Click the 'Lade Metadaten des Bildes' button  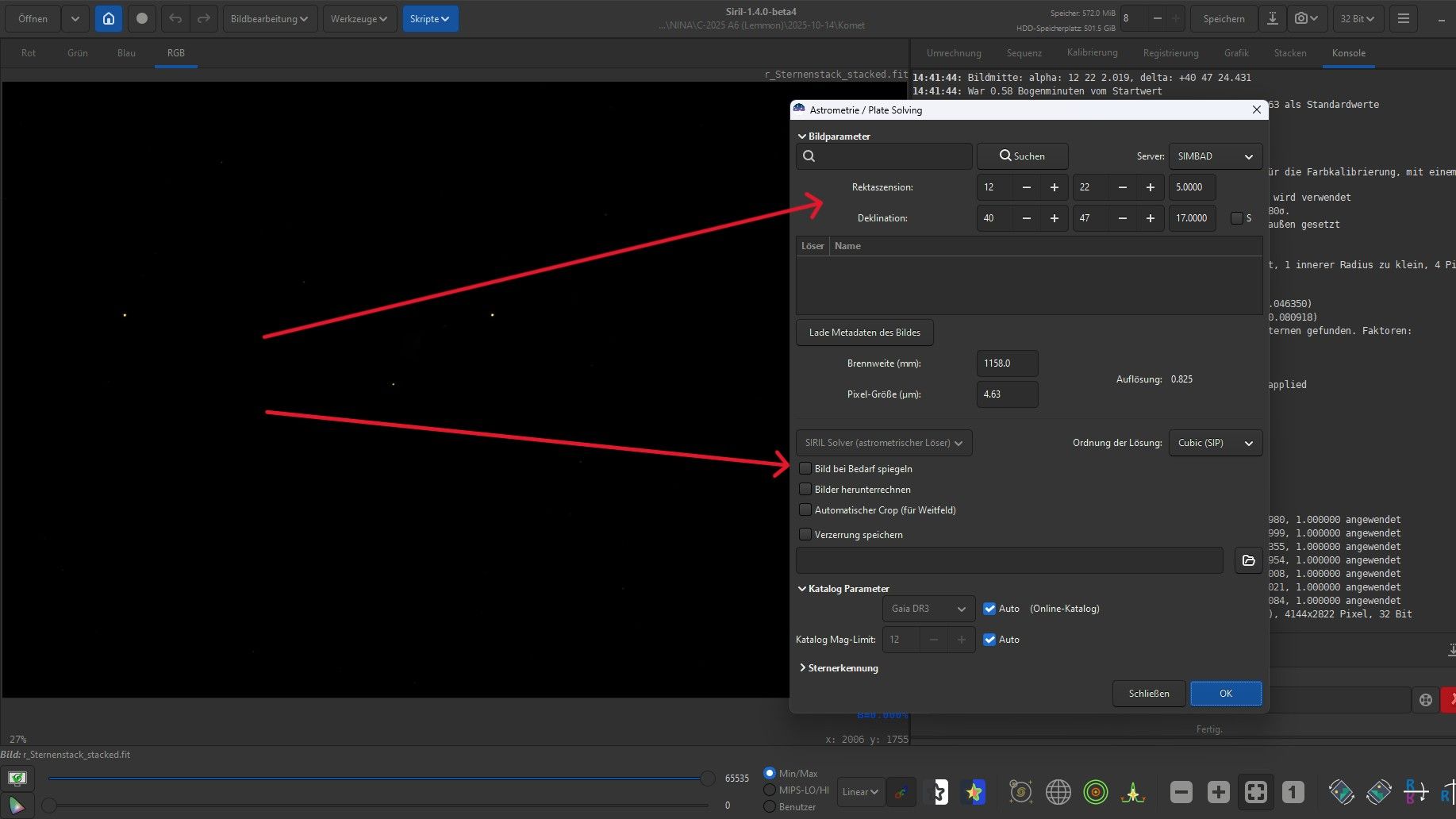[x=864, y=333]
